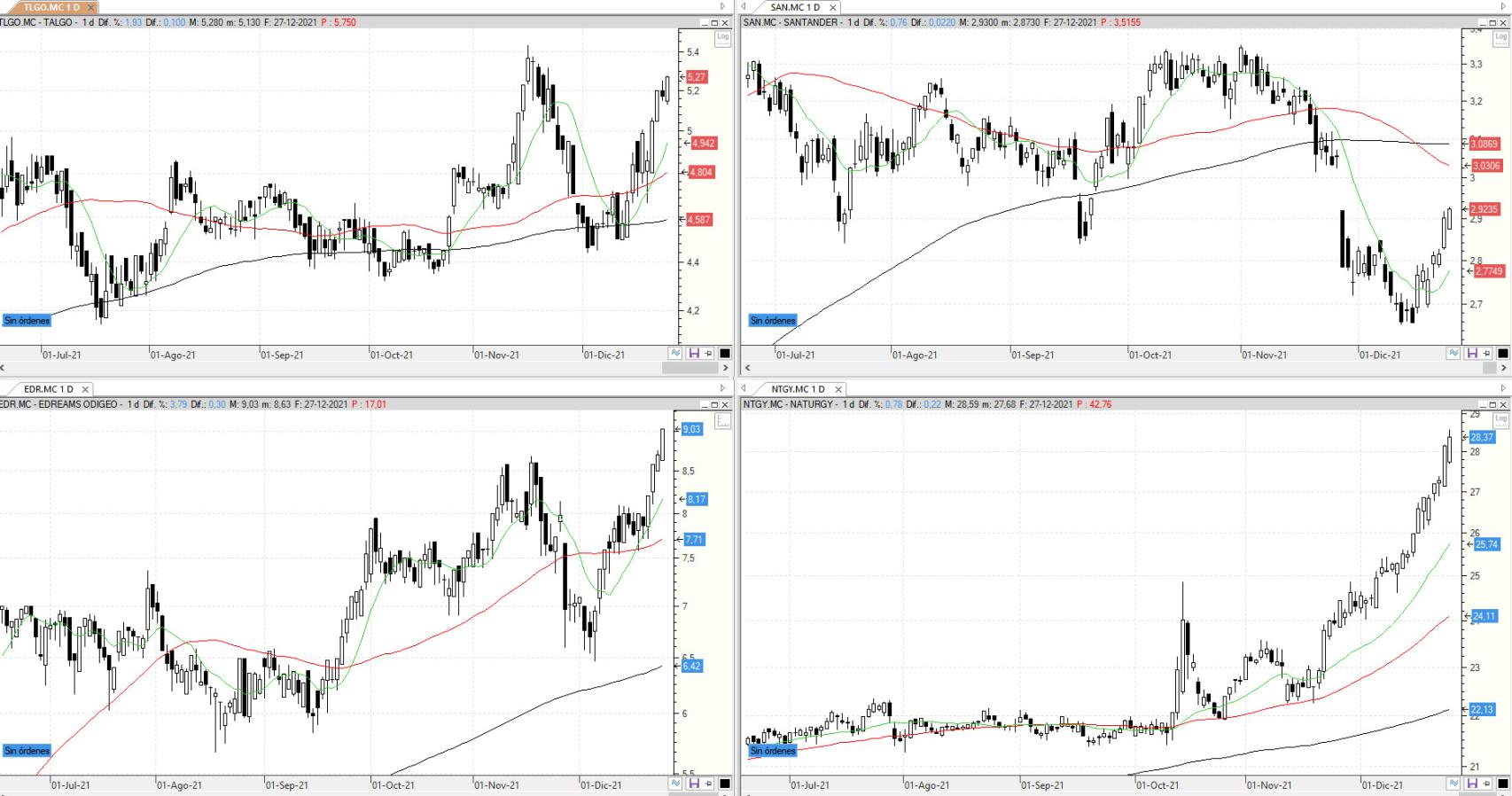Select the TLGO.MC 1 D tab

click(51, 7)
